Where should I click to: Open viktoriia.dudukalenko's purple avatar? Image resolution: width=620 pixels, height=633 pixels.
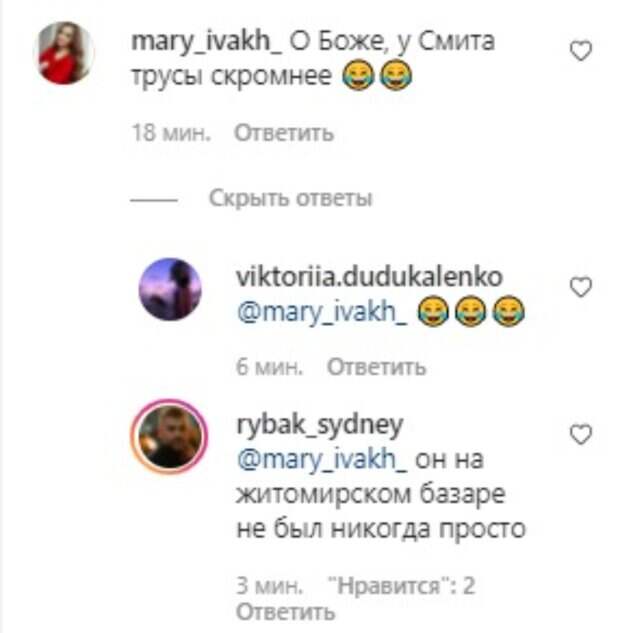[x=170, y=289]
